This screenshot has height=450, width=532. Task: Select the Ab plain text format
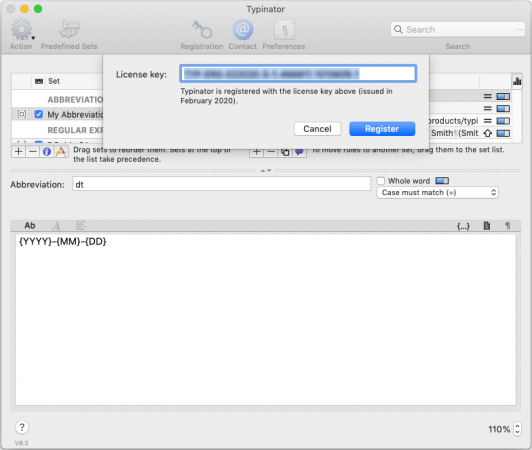coord(30,226)
